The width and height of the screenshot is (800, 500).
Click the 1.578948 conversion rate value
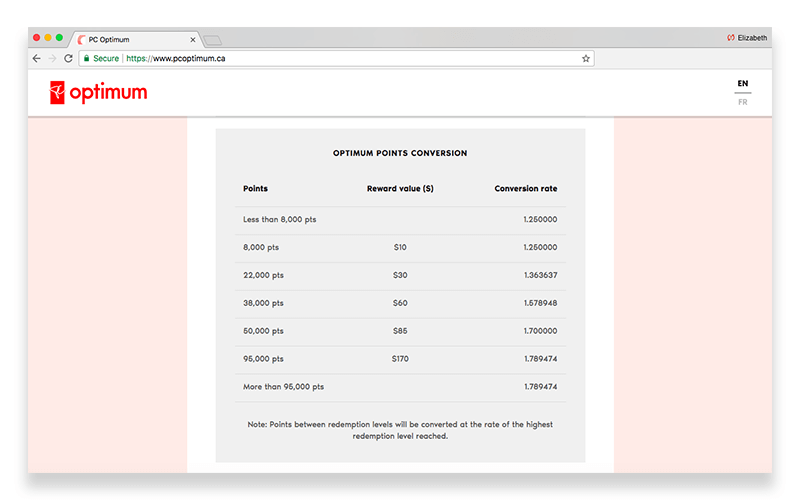click(540, 303)
